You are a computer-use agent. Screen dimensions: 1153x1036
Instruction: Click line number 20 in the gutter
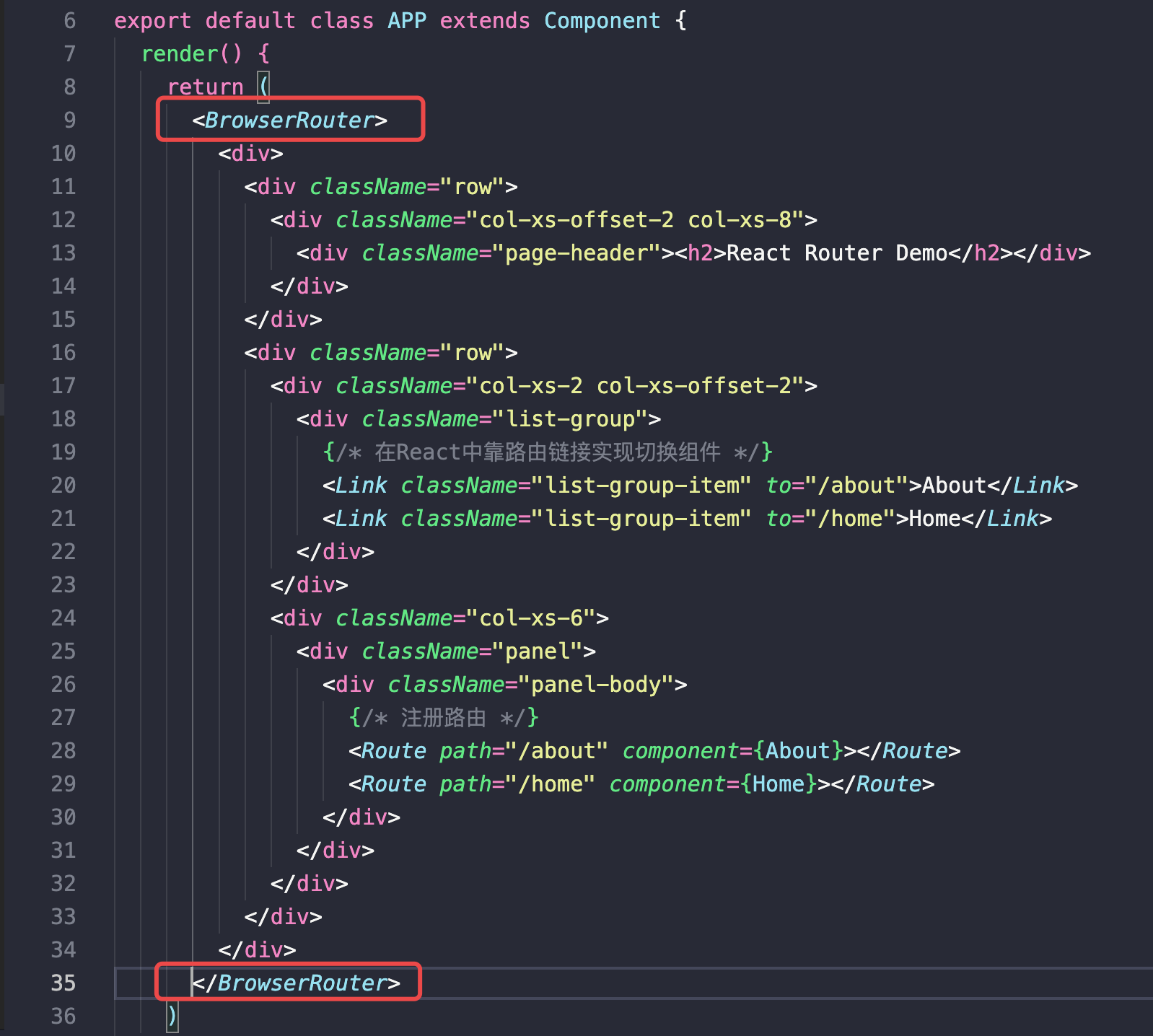[63, 486]
